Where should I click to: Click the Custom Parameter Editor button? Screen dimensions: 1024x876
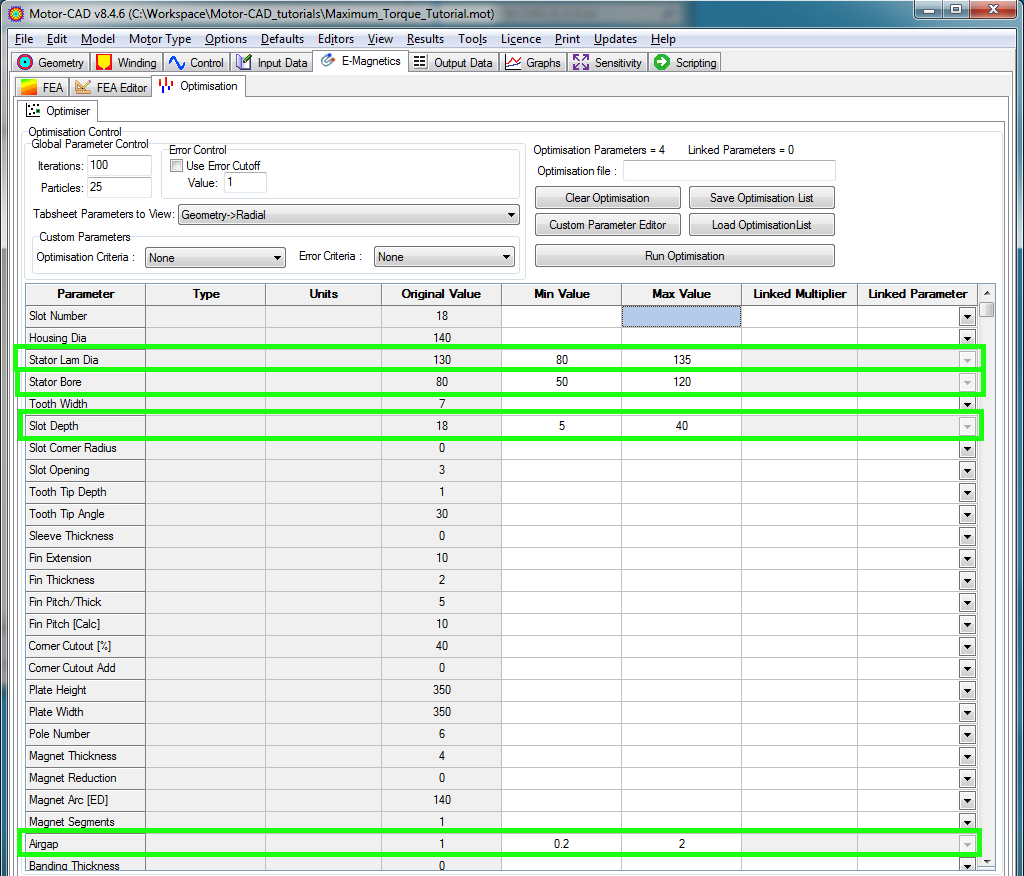(x=607, y=225)
